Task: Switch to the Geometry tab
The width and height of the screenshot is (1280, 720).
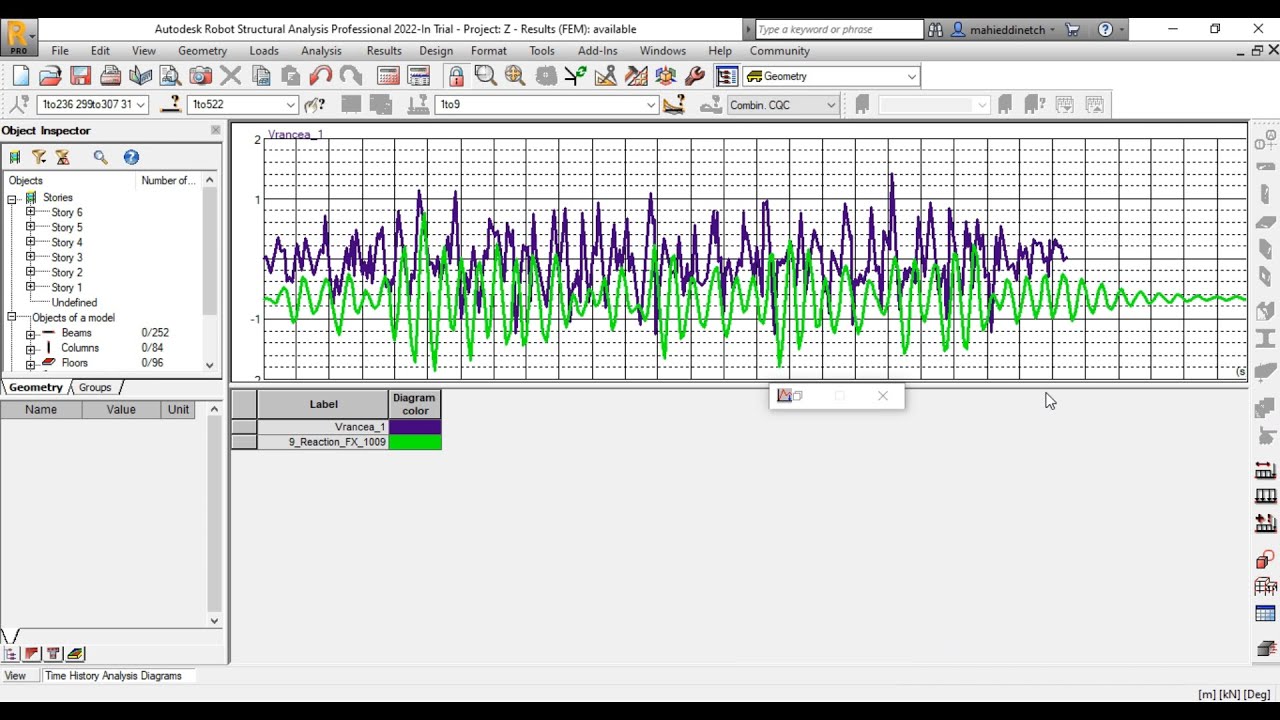Action: [36, 388]
